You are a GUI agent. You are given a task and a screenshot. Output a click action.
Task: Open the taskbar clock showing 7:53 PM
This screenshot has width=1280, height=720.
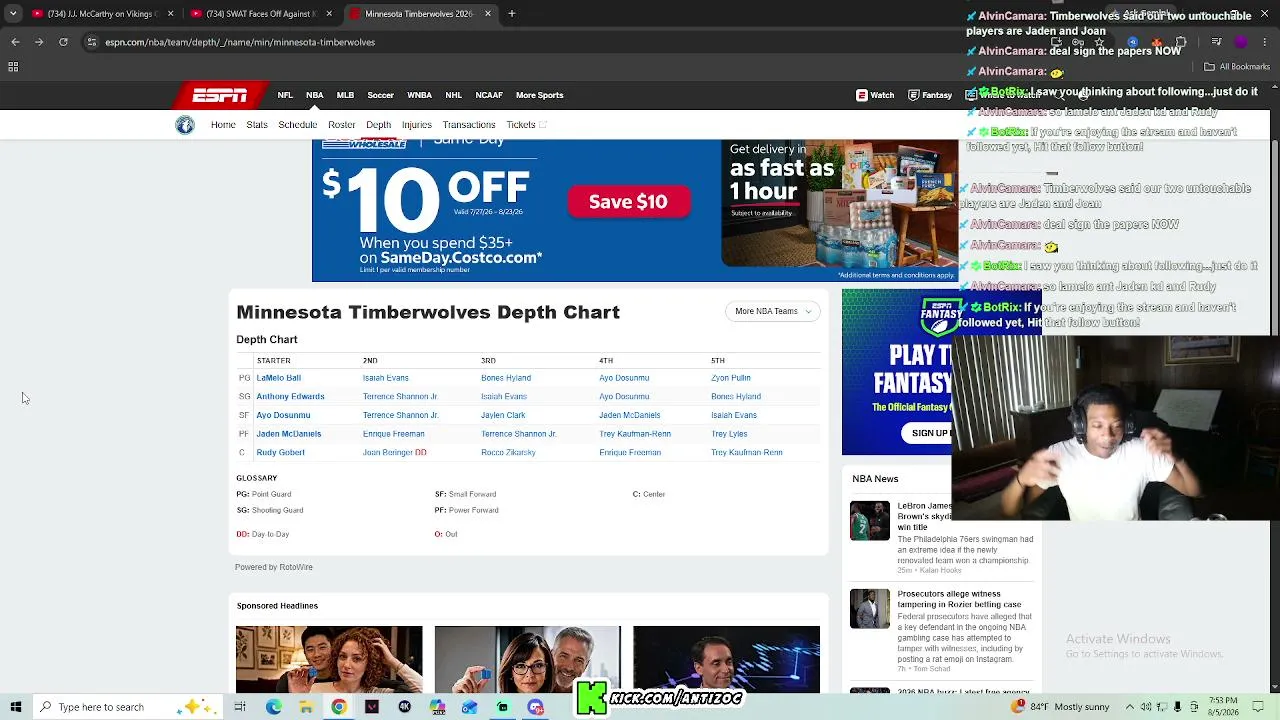click(1223, 707)
